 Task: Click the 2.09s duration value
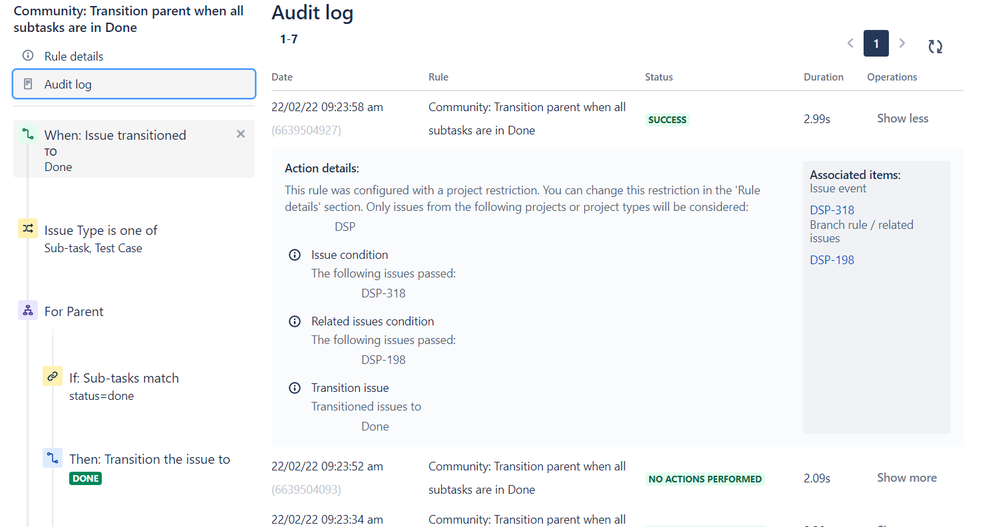pyautogui.click(x=817, y=478)
